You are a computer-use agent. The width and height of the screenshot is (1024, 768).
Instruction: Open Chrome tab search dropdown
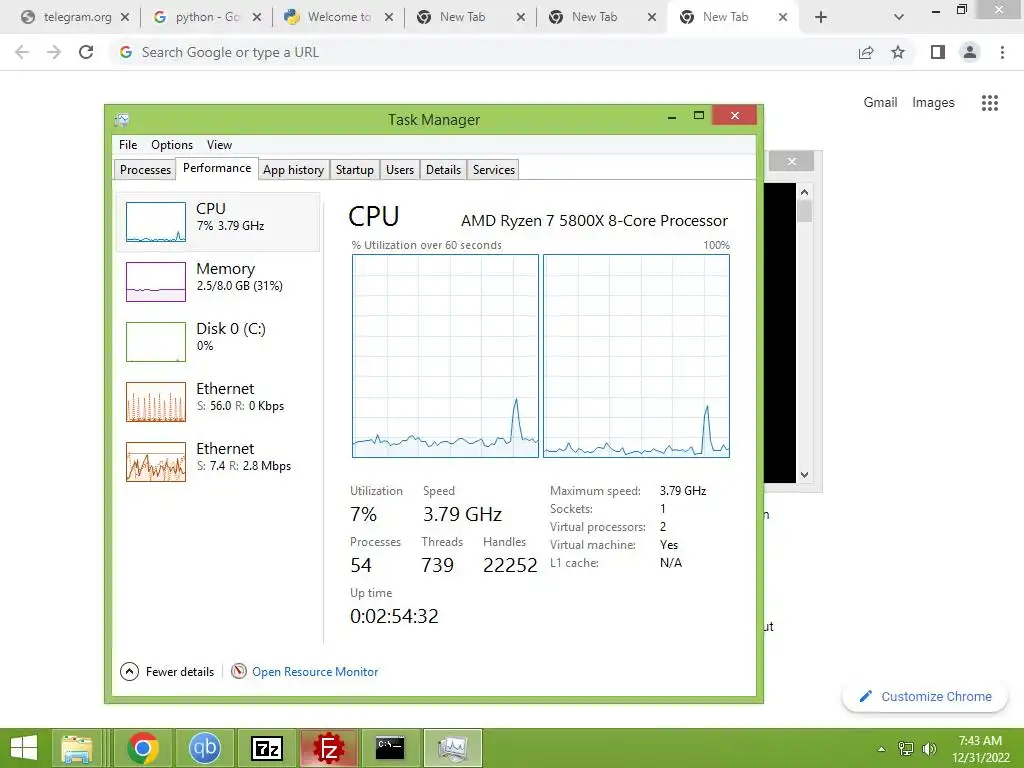coord(899,18)
